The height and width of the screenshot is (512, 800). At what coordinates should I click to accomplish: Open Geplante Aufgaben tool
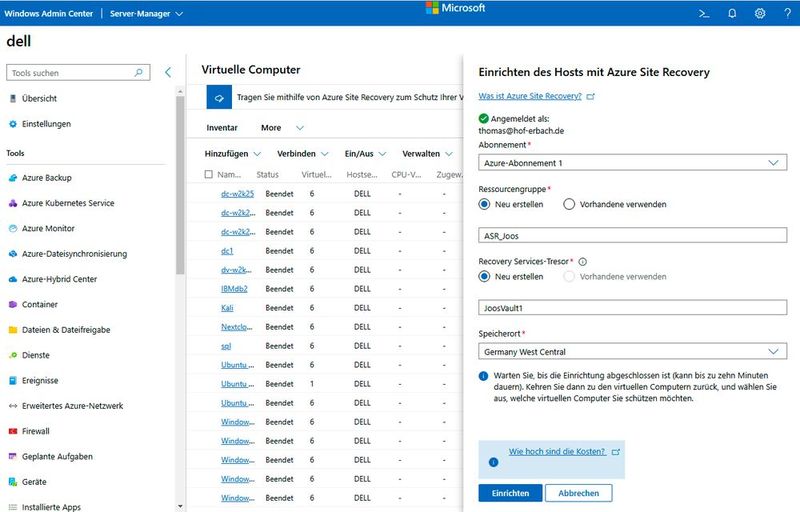point(57,457)
